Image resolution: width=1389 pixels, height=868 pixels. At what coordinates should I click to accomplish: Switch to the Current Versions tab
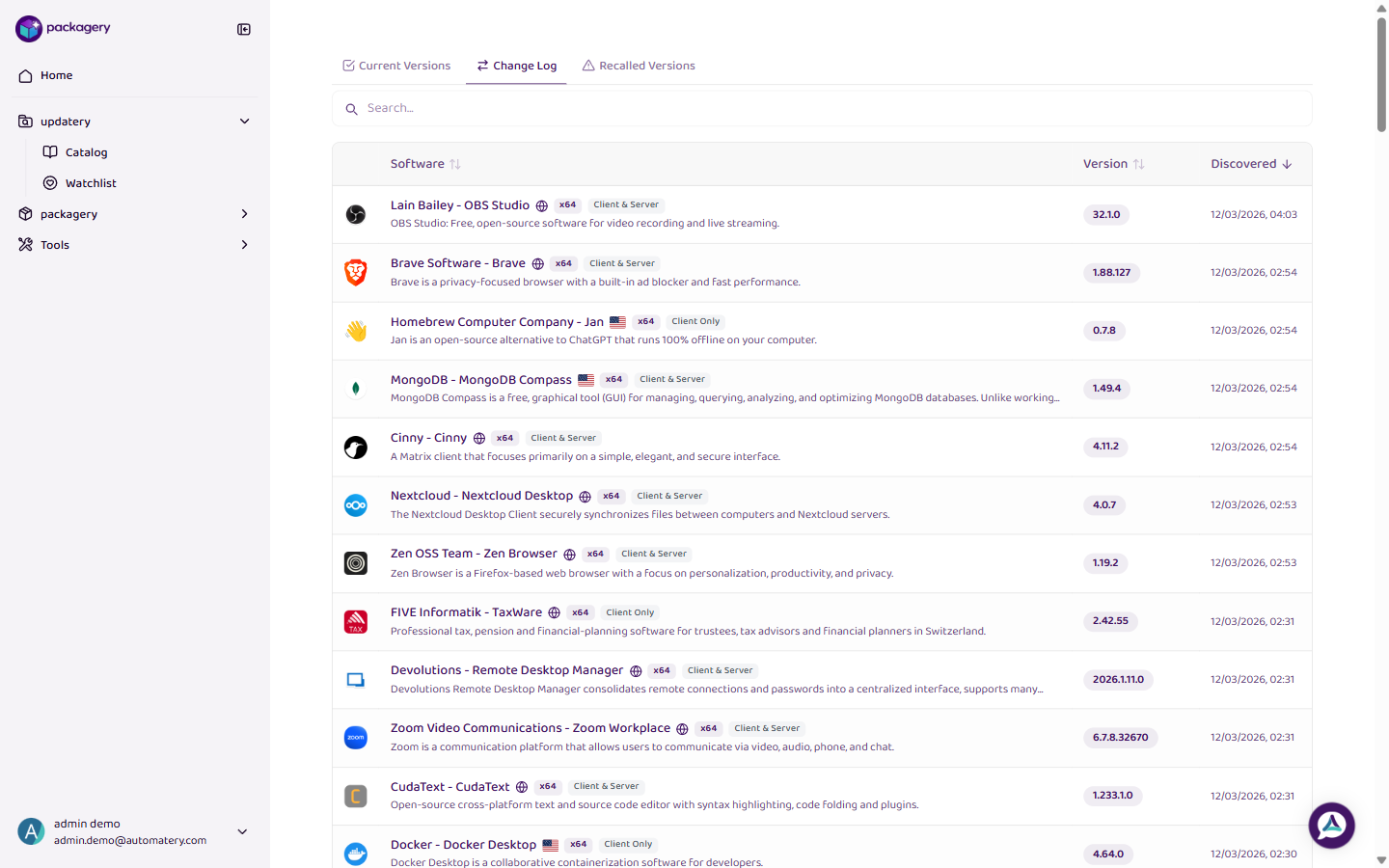click(396, 65)
